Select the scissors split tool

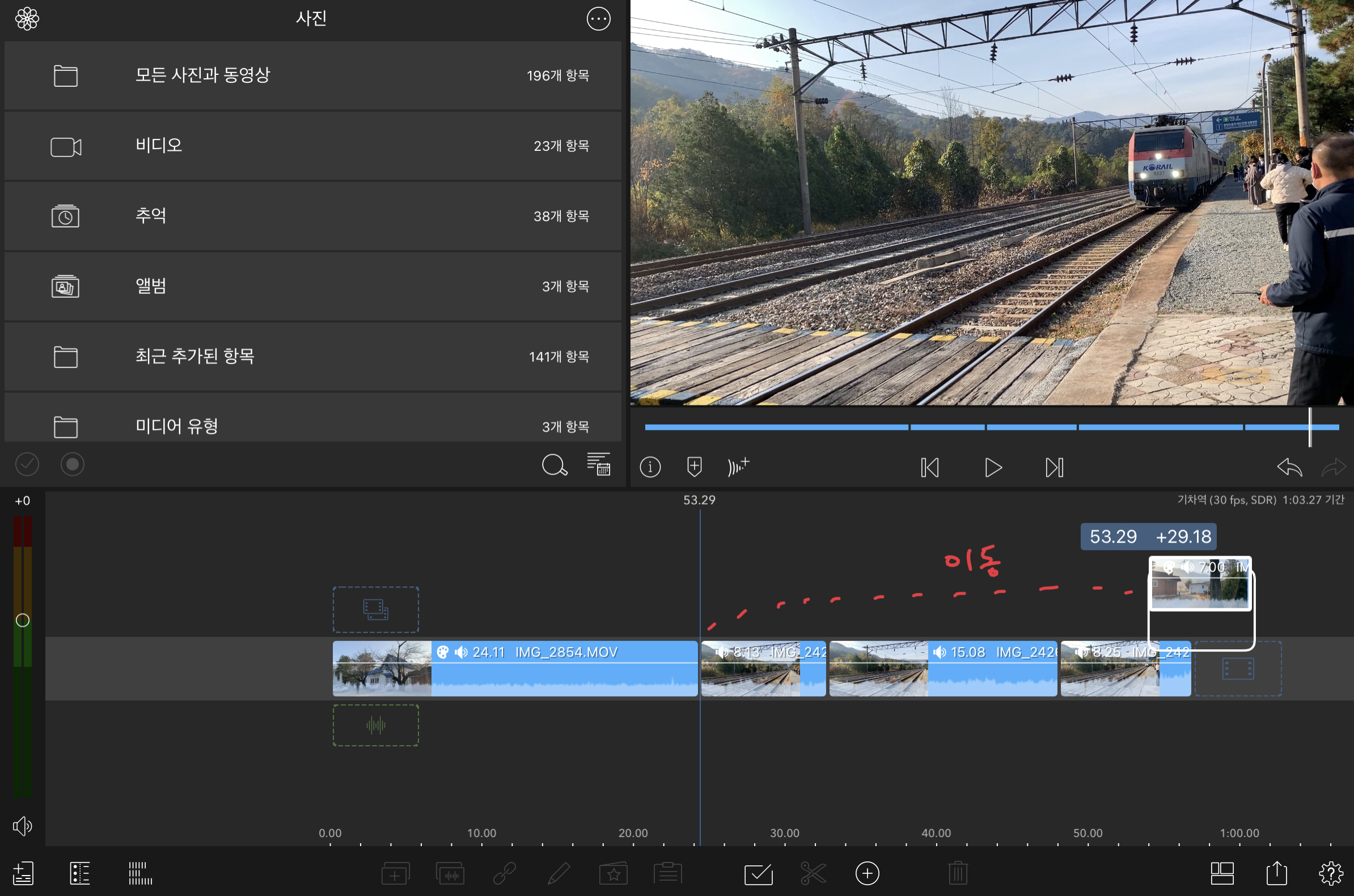pos(813,873)
